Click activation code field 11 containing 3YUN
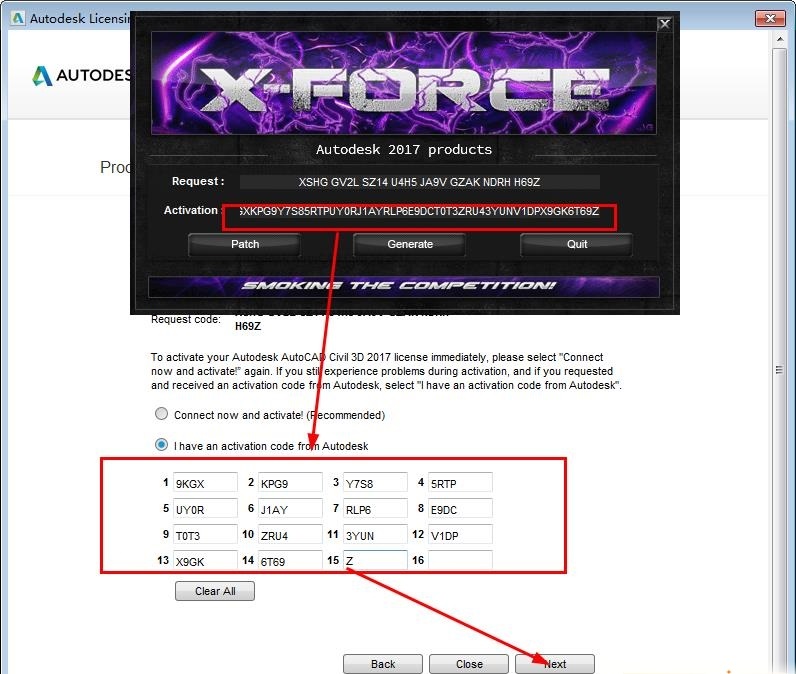The image size is (796, 674). pos(375,534)
